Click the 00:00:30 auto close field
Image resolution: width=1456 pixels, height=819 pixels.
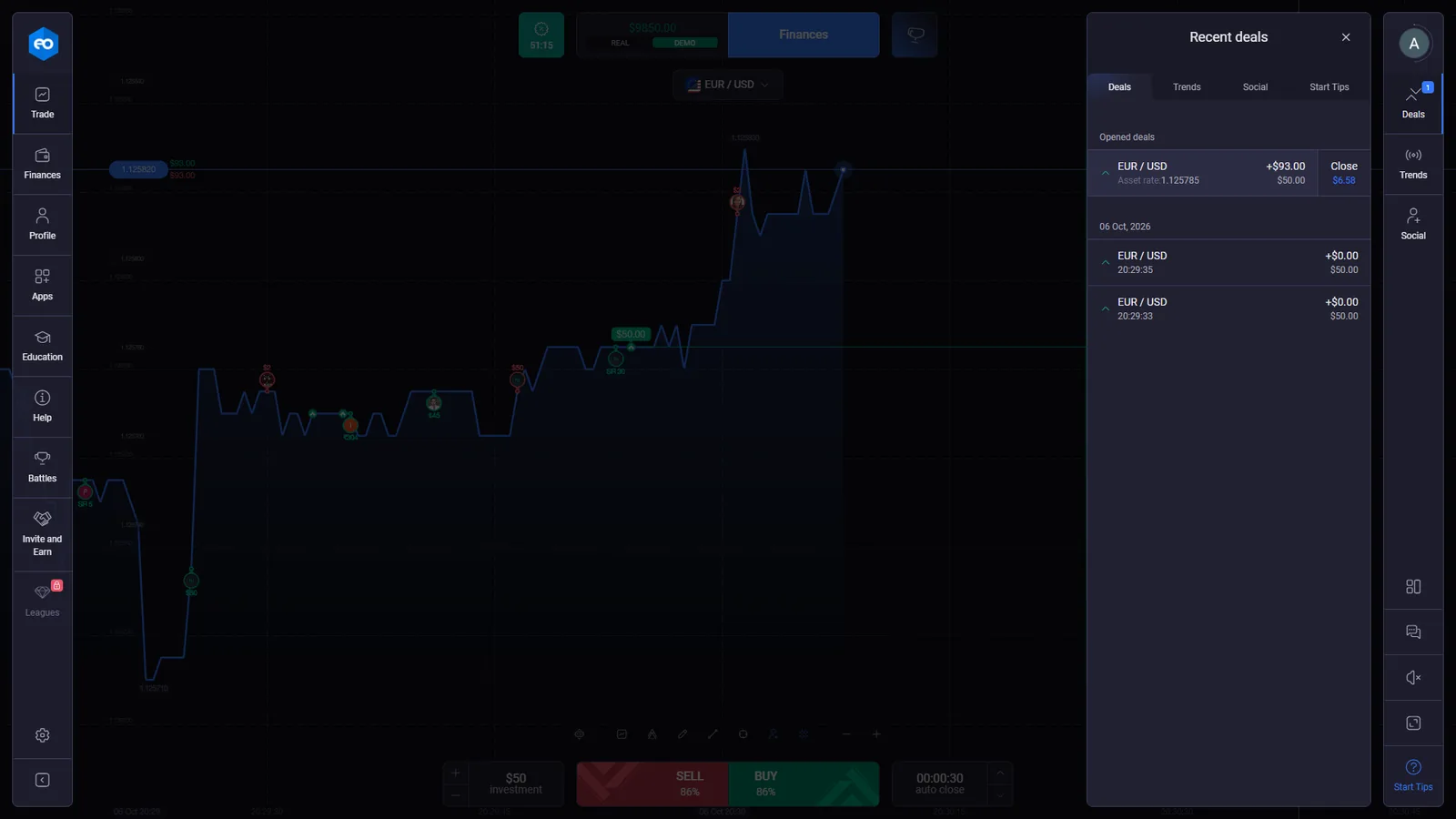point(940,784)
